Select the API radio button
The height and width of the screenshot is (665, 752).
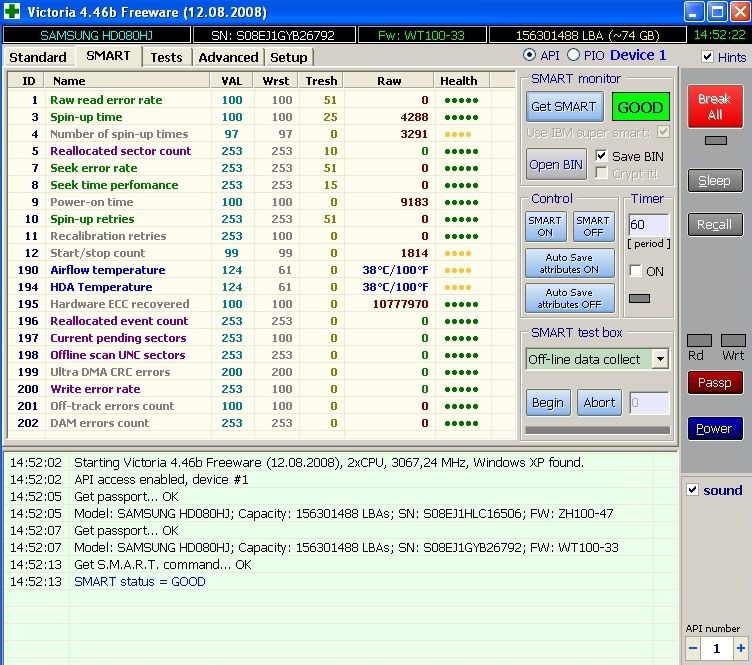(529, 55)
